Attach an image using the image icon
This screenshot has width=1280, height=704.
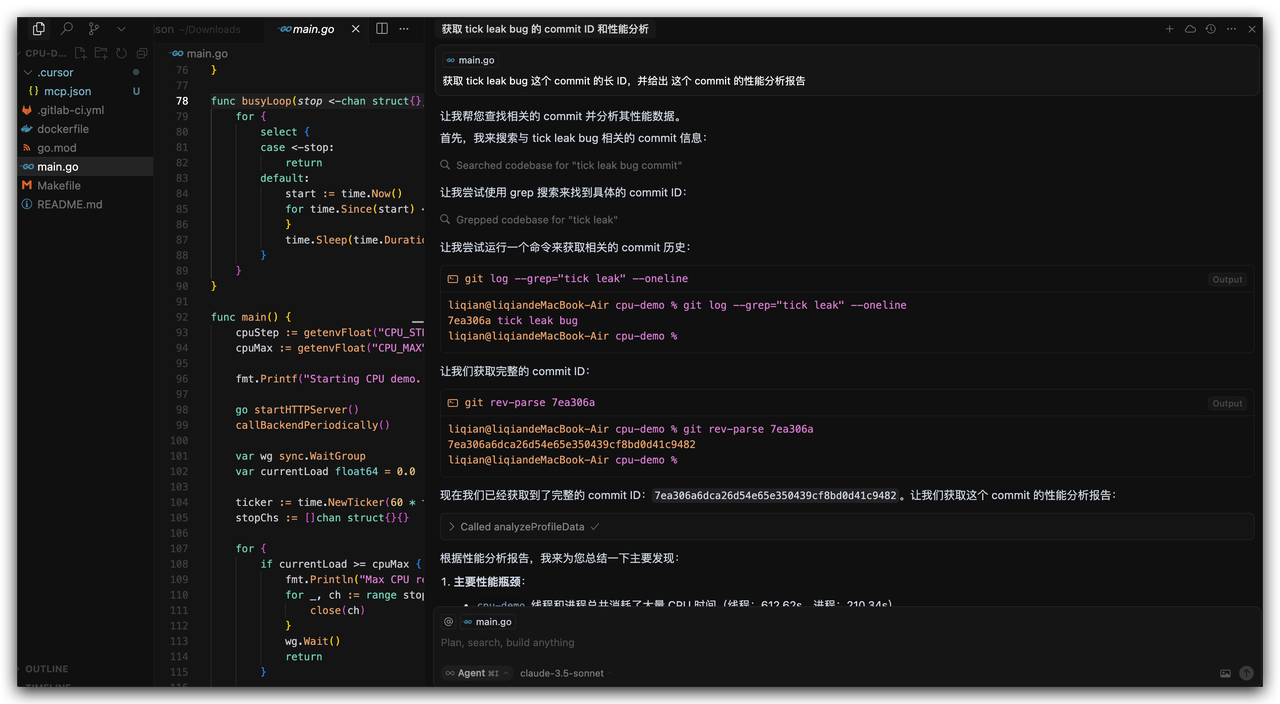(1225, 673)
